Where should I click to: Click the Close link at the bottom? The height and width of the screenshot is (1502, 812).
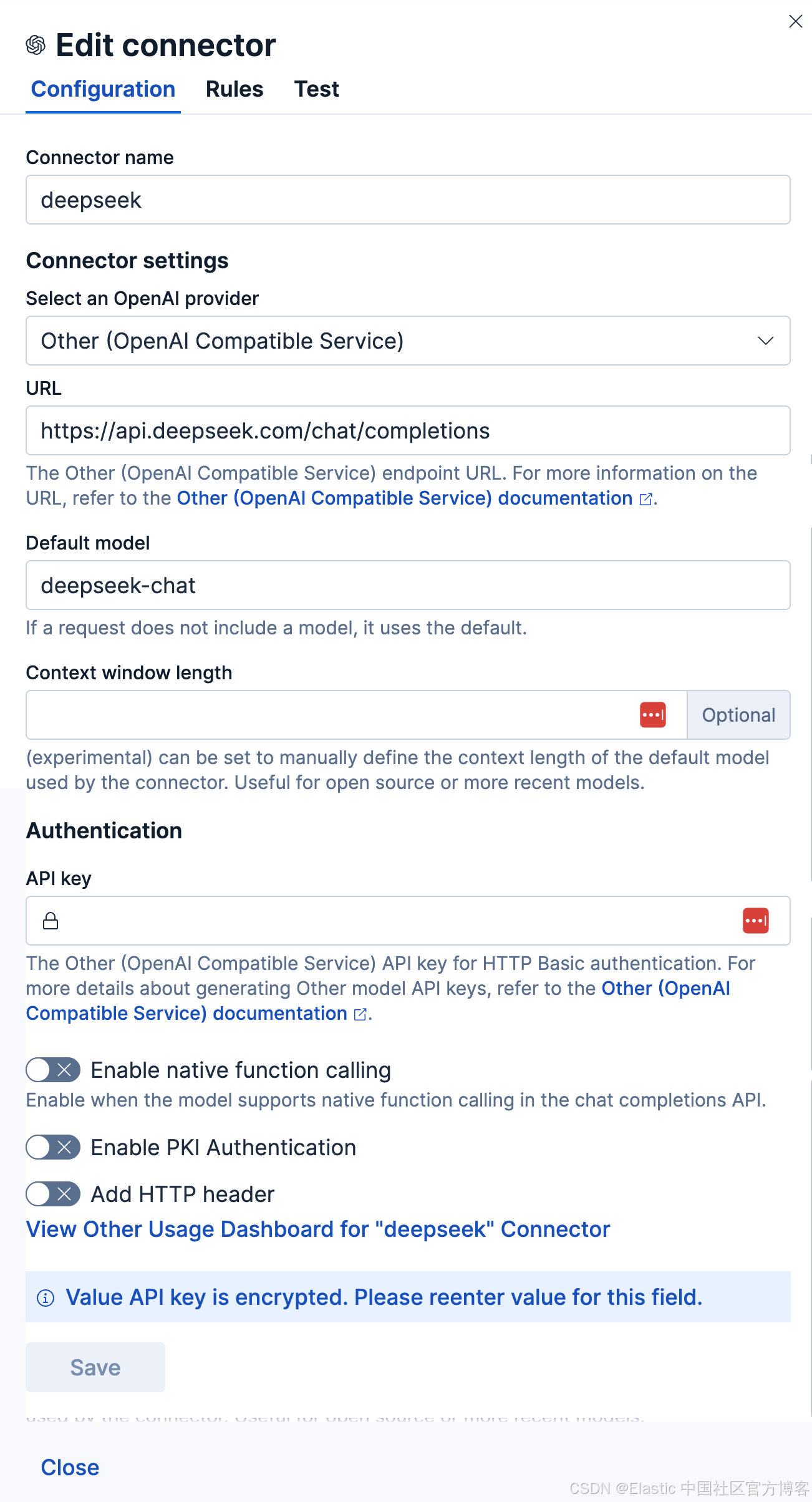pyautogui.click(x=70, y=1468)
